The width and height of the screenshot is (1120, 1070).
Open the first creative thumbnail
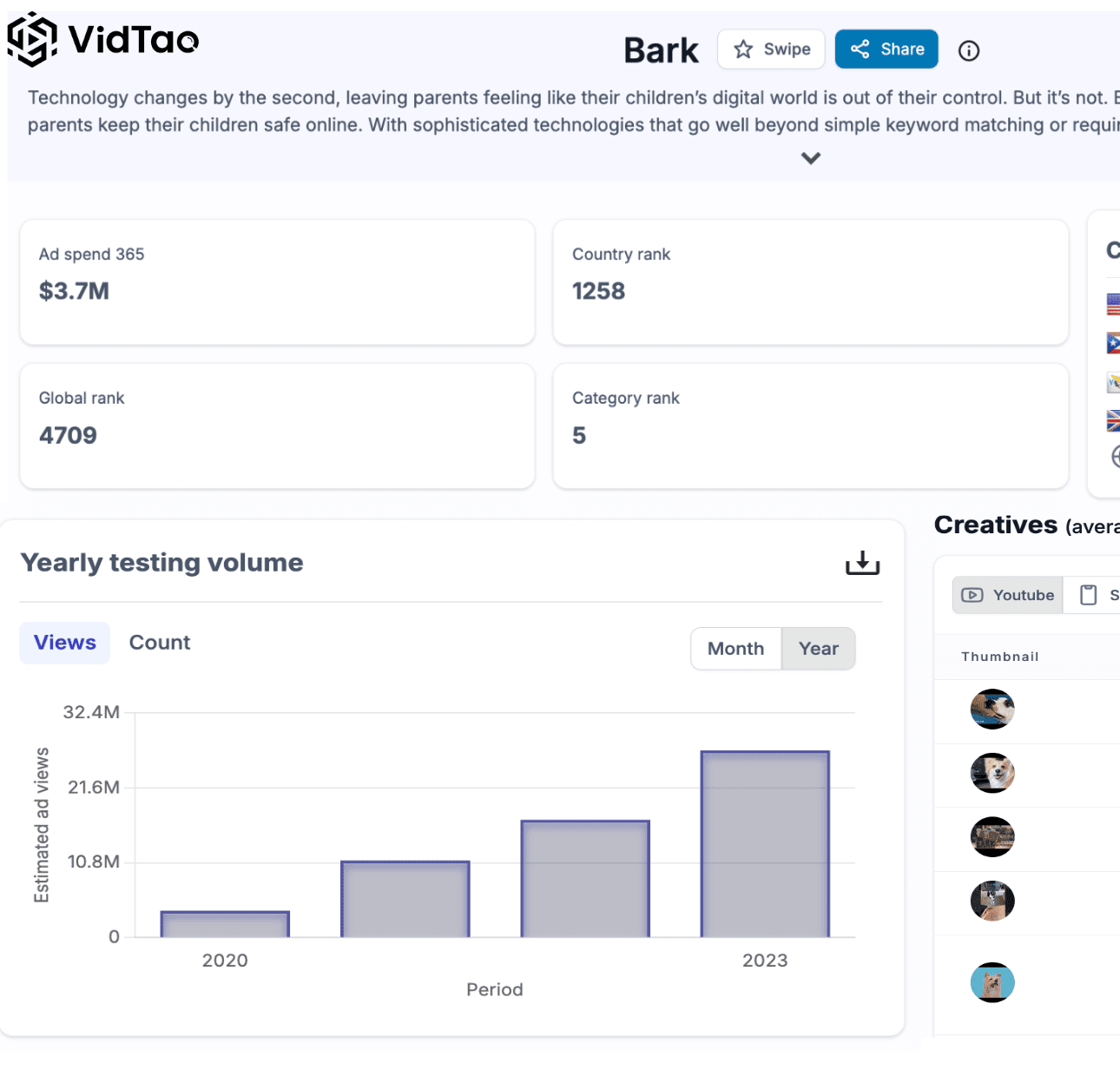[992, 710]
